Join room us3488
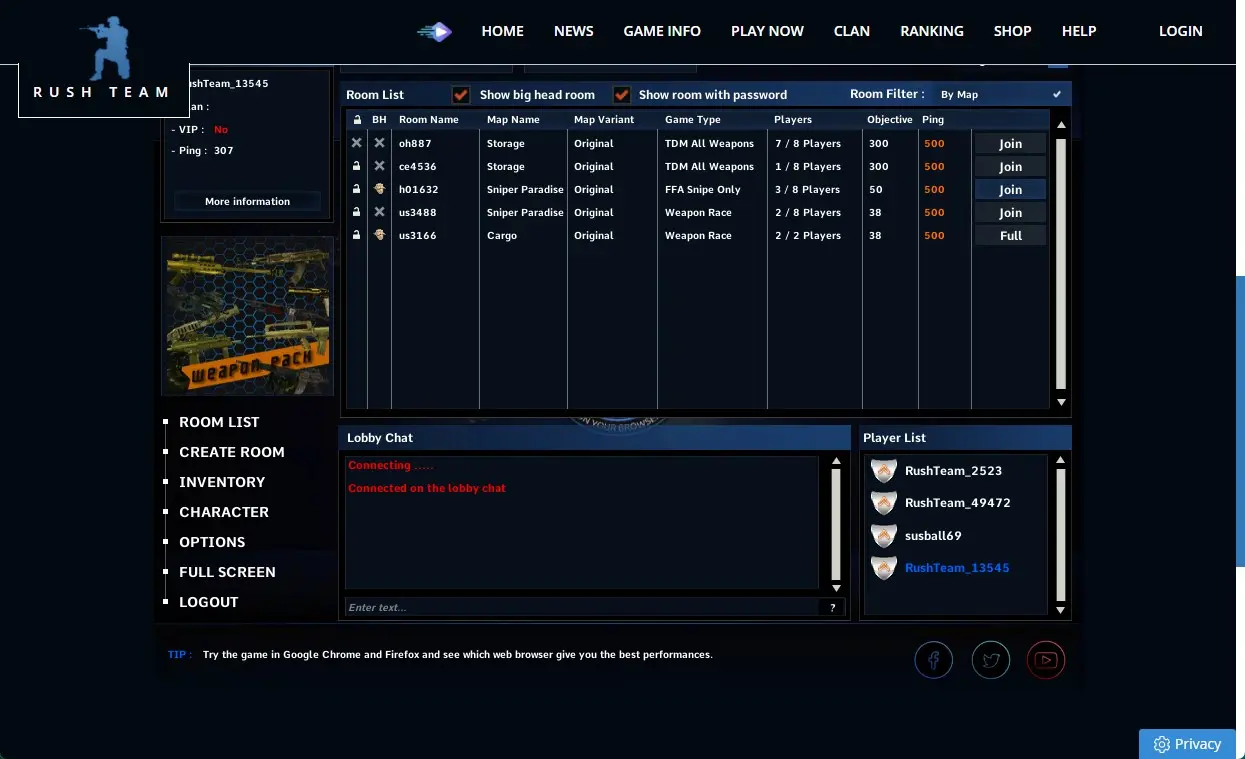Image resolution: width=1245 pixels, height=759 pixels. (x=1010, y=213)
